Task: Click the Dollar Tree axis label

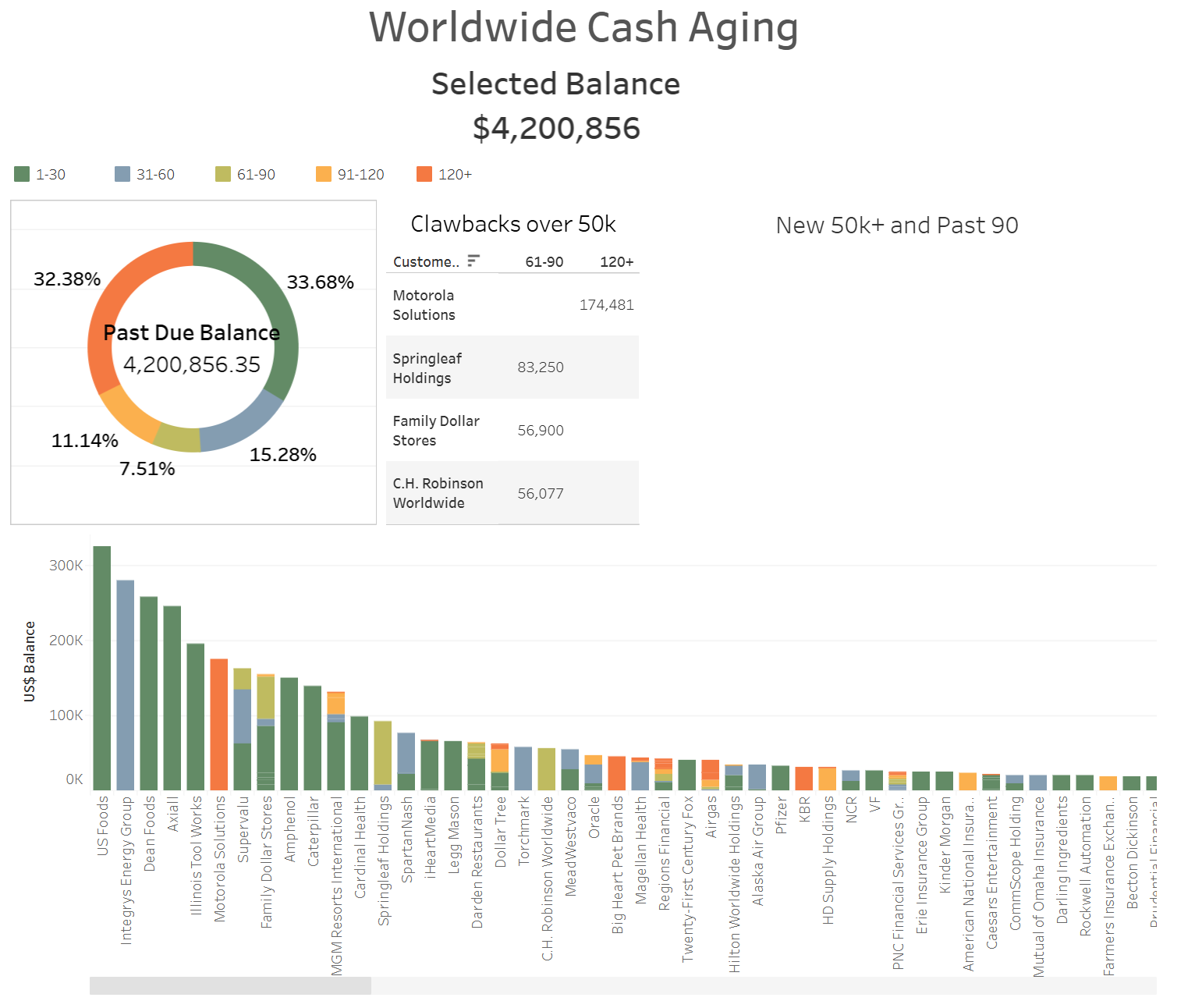Action: point(500,832)
